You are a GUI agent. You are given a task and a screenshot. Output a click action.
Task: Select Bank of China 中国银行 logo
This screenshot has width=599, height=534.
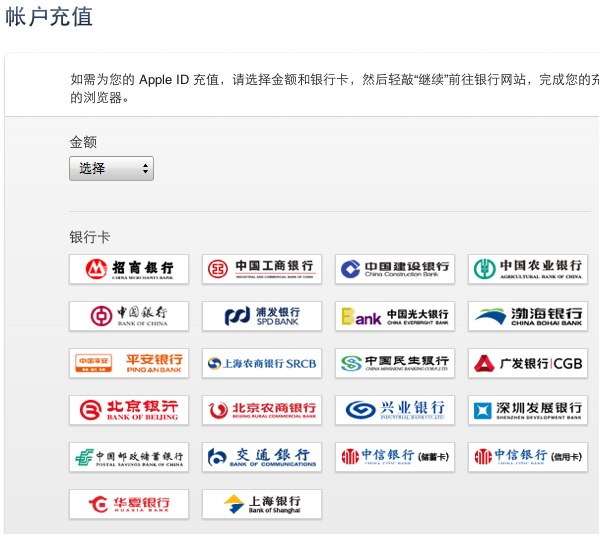(129, 316)
